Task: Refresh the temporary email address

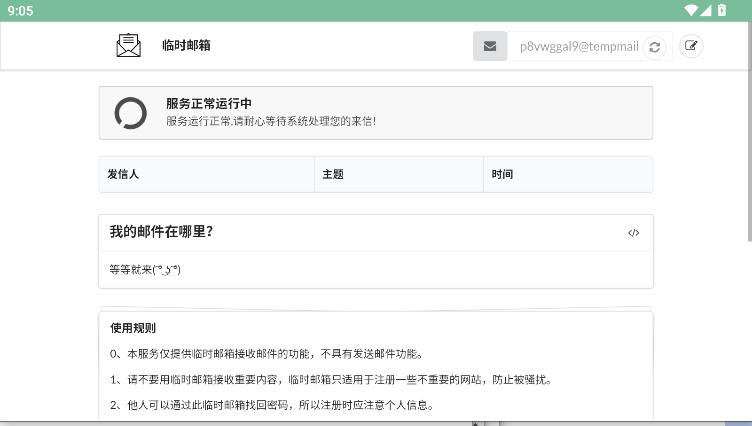Action: tap(655, 47)
